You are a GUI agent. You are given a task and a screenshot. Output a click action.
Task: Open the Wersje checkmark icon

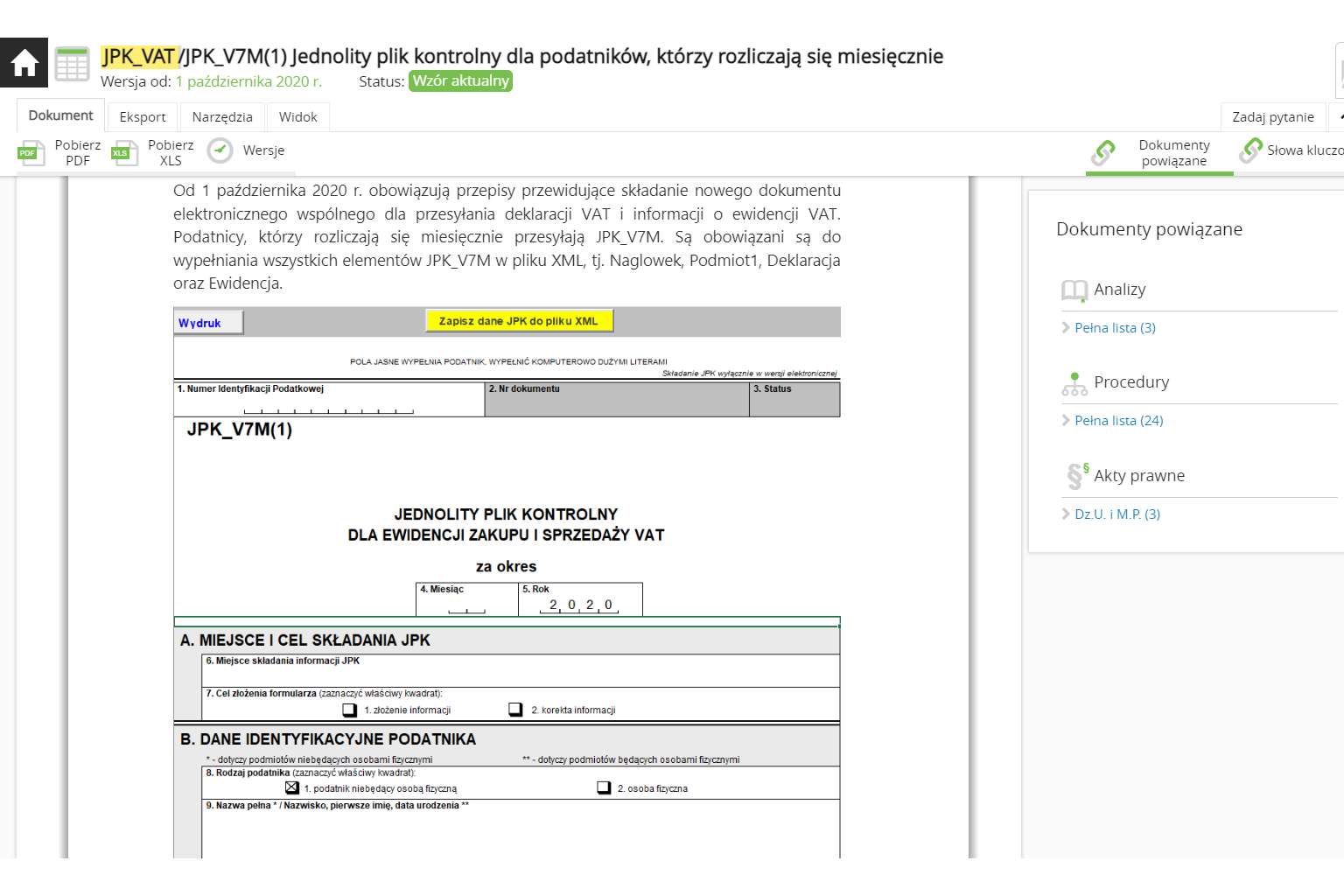point(220,150)
